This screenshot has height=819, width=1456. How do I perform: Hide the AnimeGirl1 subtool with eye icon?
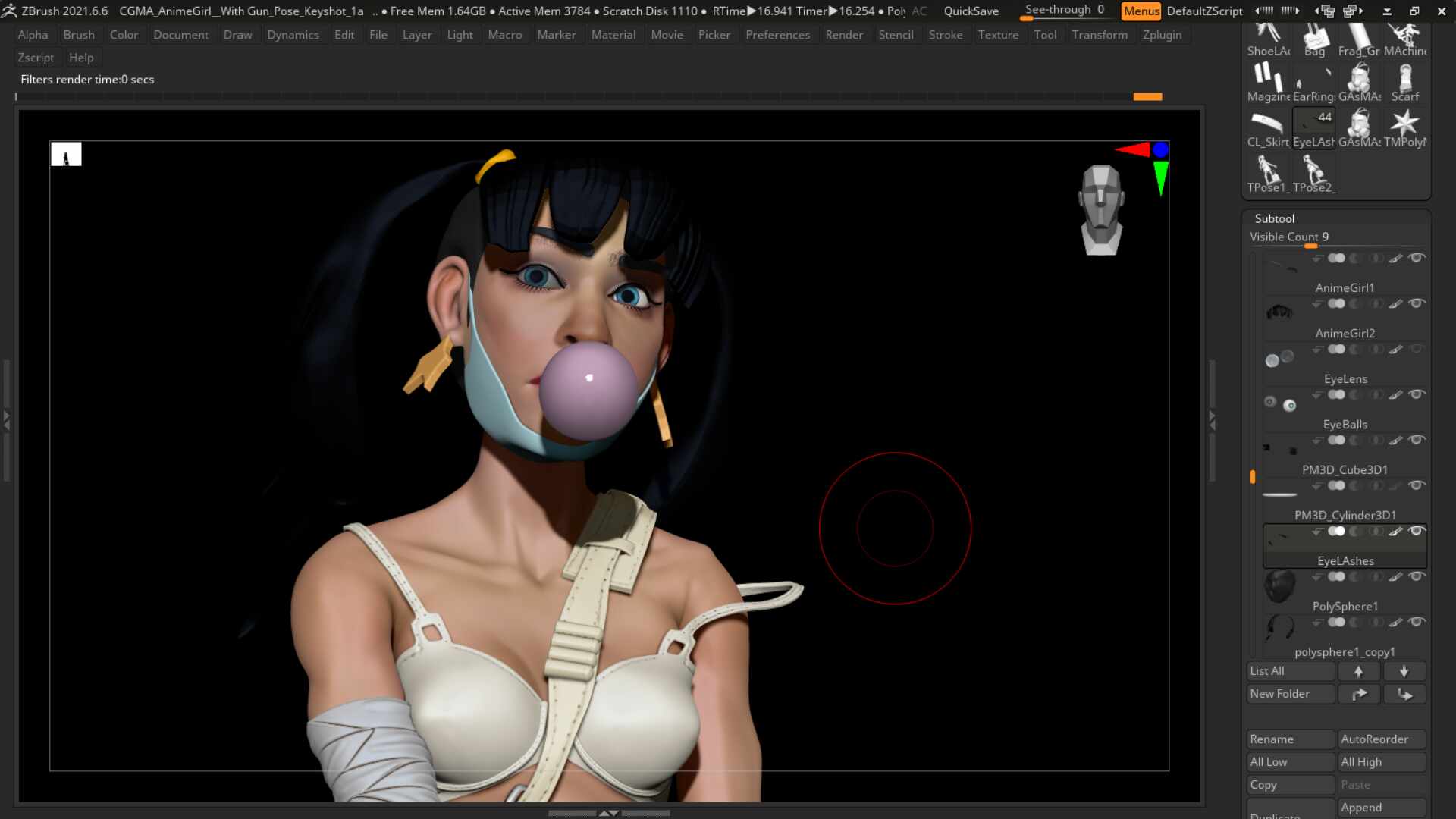click(x=1416, y=259)
